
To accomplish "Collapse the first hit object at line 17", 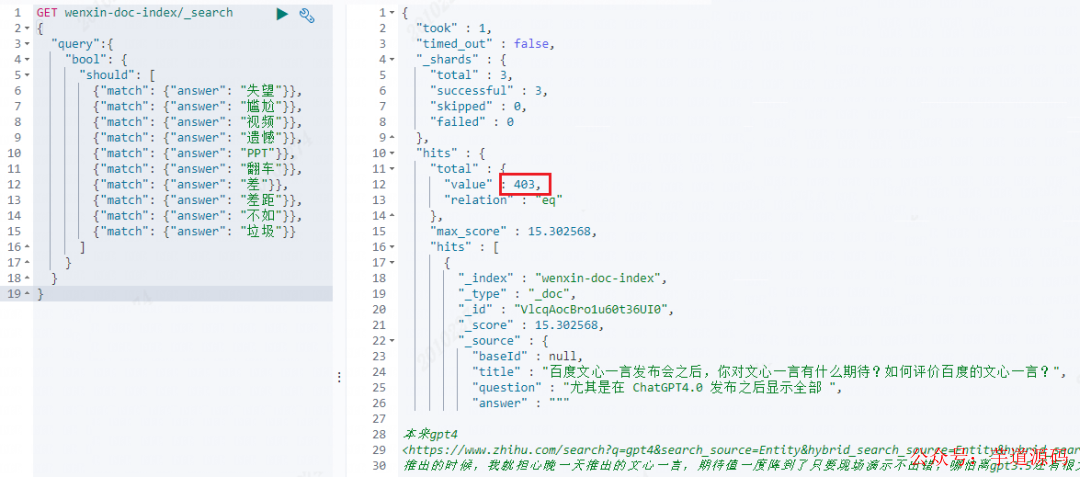I will [x=393, y=262].
